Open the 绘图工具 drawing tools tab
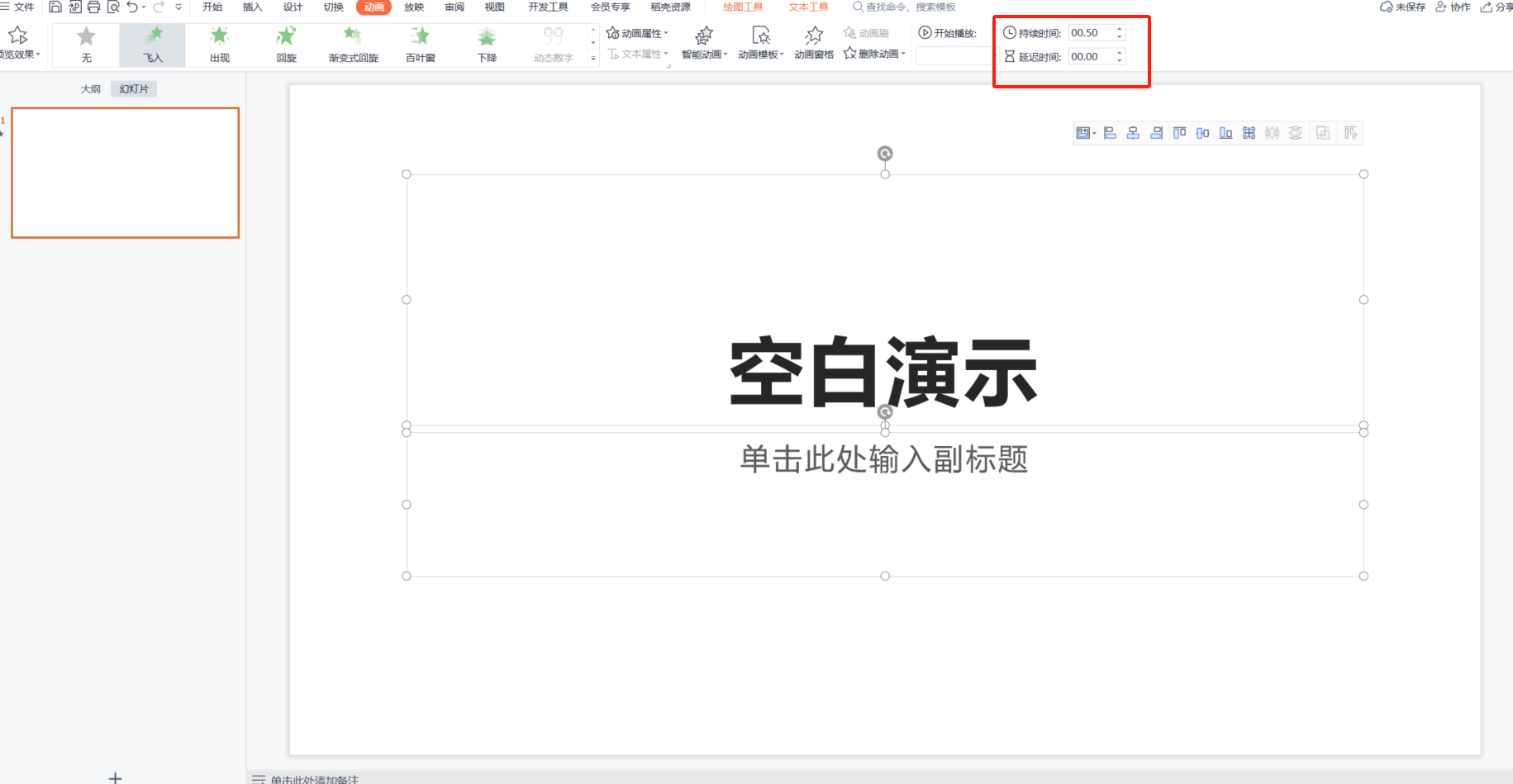Viewport: 1513px width, 784px height. [x=743, y=7]
